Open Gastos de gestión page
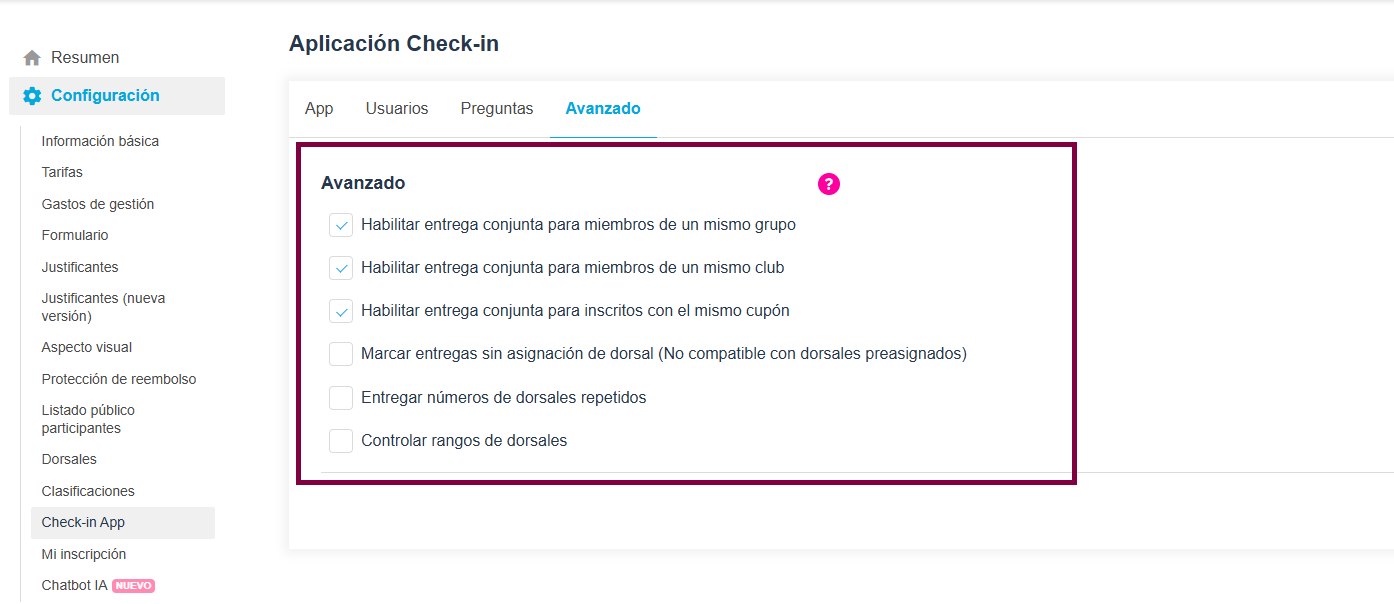Viewport: 1394px width, 604px height. [98, 204]
